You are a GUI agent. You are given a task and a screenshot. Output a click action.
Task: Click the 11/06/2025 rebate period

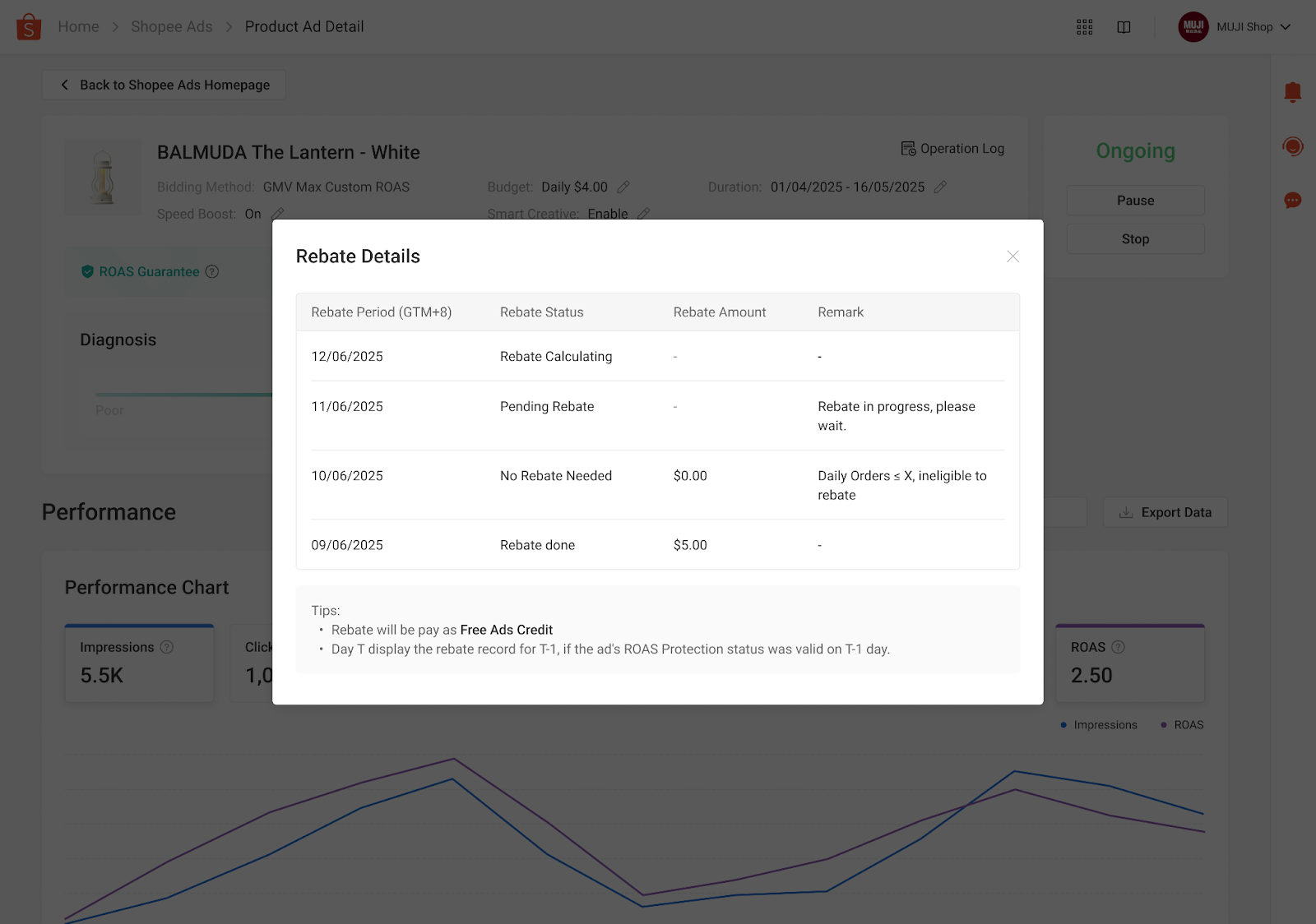coord(347,407)
